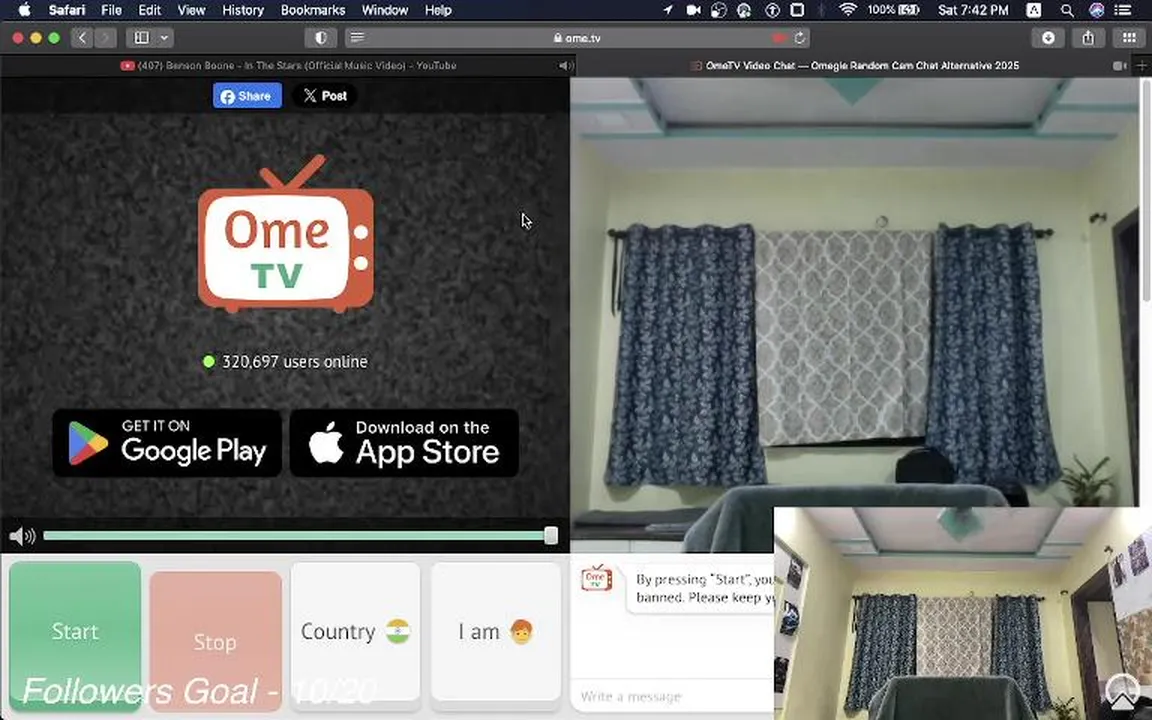Reload the page with the refresh icon
The width and height of the screenshot is (1152, 720).
coord(799,37)
